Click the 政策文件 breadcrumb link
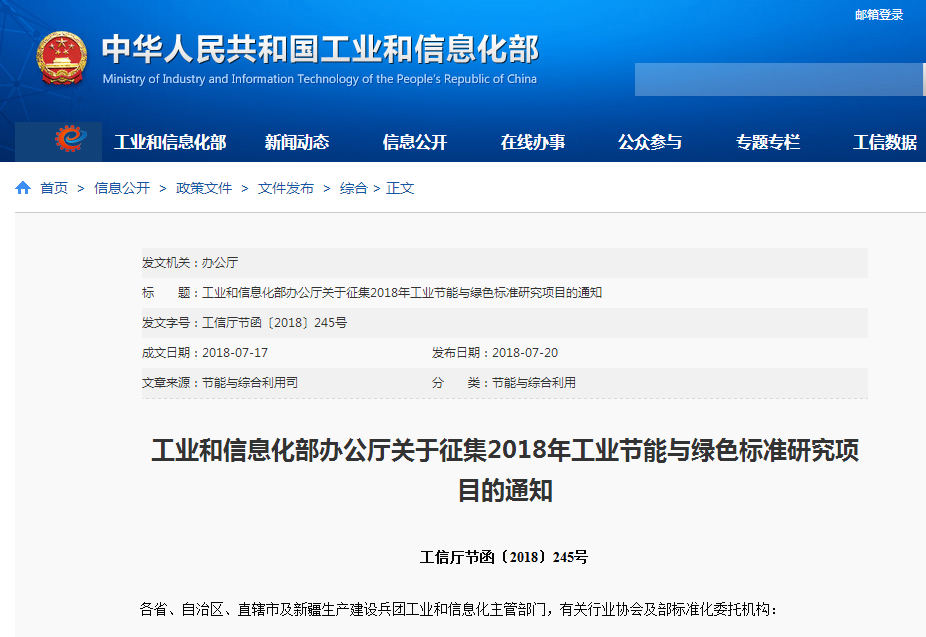 tap(204, 188)
